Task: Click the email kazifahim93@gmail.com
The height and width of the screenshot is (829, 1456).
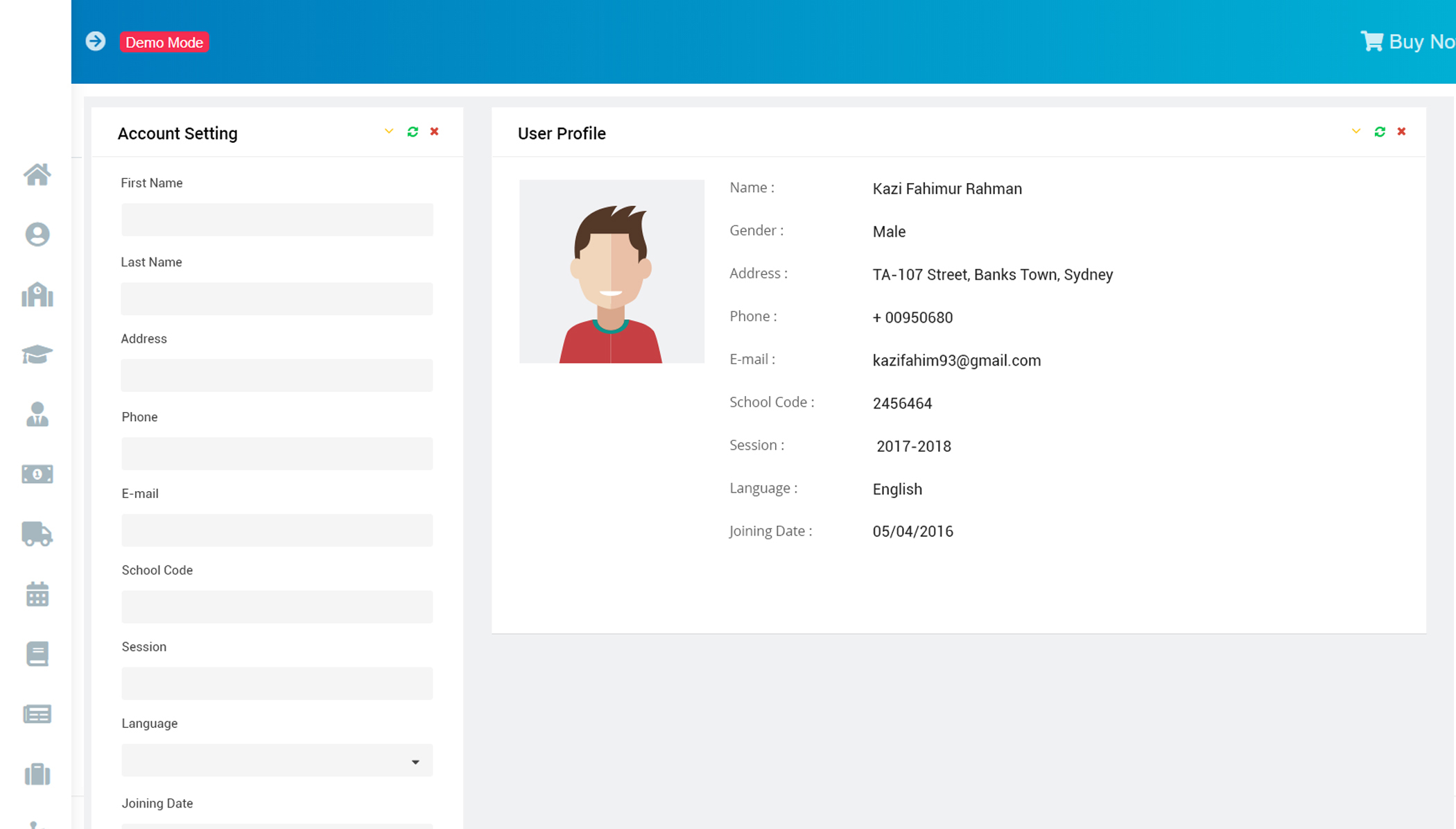Action: (957, 361)
